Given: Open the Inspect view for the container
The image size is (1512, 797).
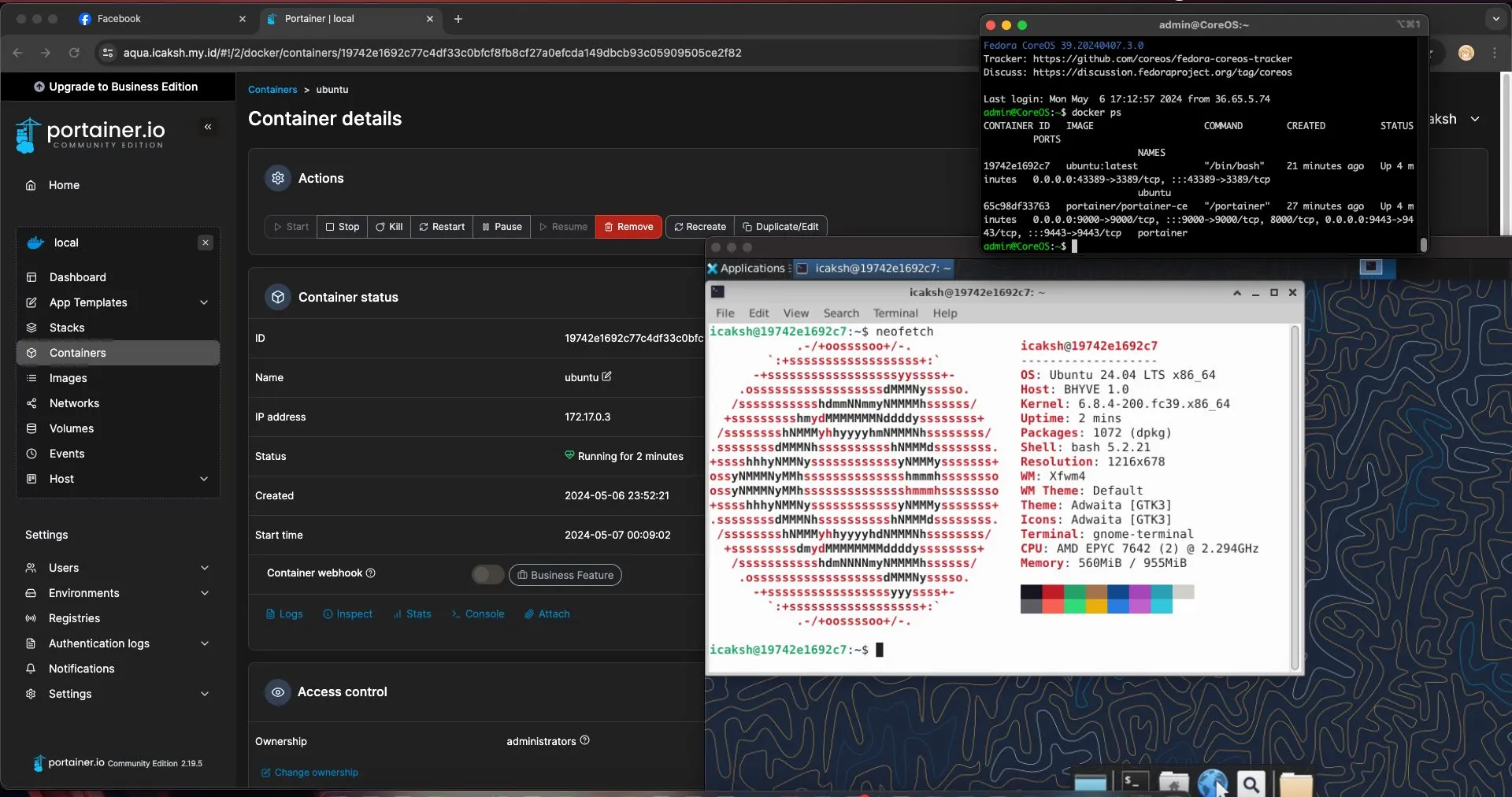Looking at the screenshot, I should coord(348,614).
